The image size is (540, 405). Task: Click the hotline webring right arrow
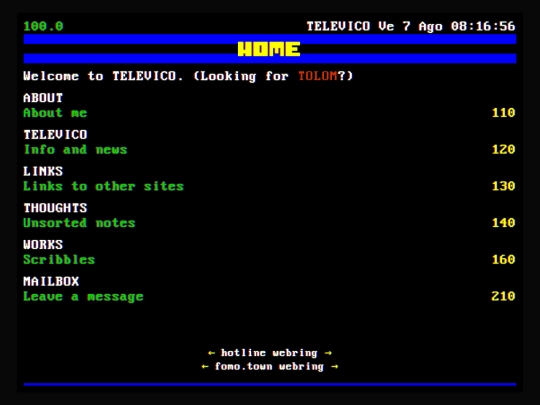point(328,353)
